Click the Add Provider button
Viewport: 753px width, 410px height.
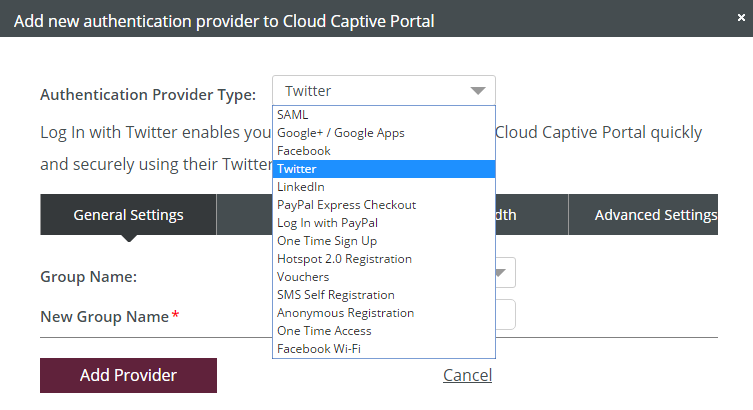tap(128, 375)
